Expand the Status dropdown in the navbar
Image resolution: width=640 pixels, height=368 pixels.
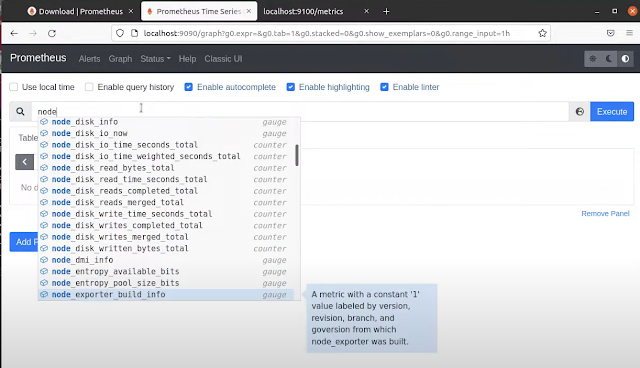(x=156, y=59)
